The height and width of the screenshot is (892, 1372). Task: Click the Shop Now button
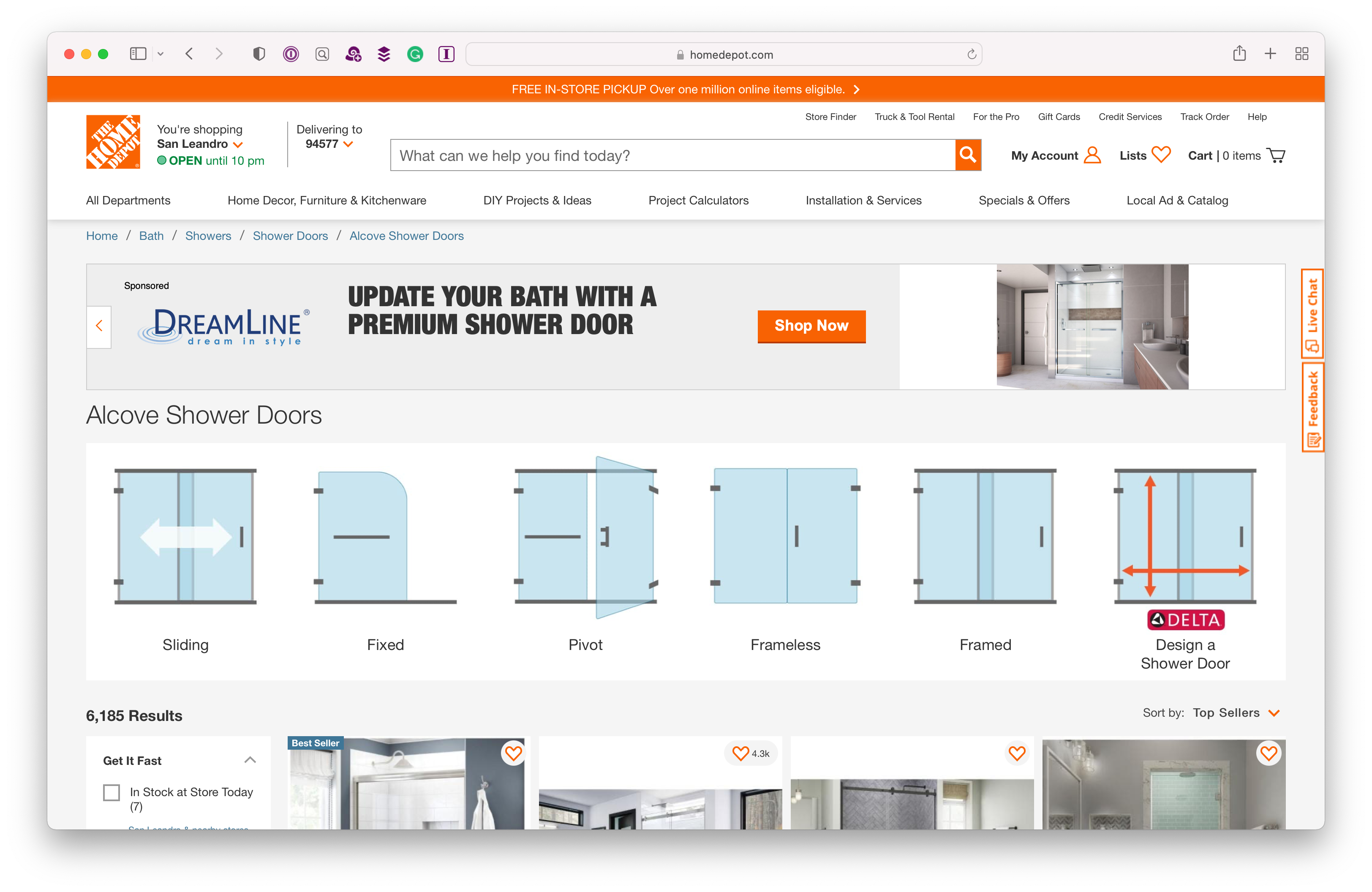811,326
